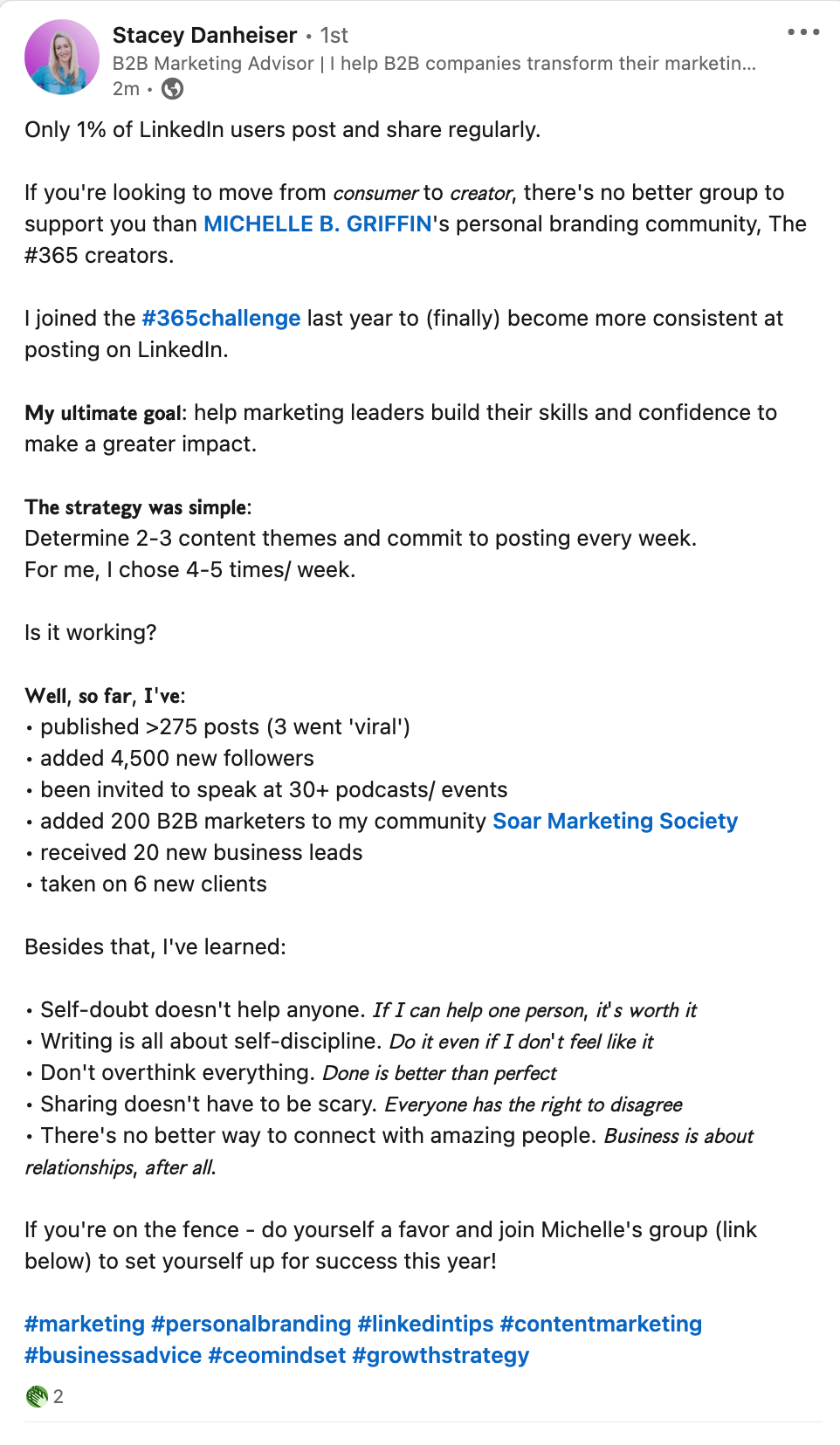Click the #personalbranding hashtag

(251, 1324)
